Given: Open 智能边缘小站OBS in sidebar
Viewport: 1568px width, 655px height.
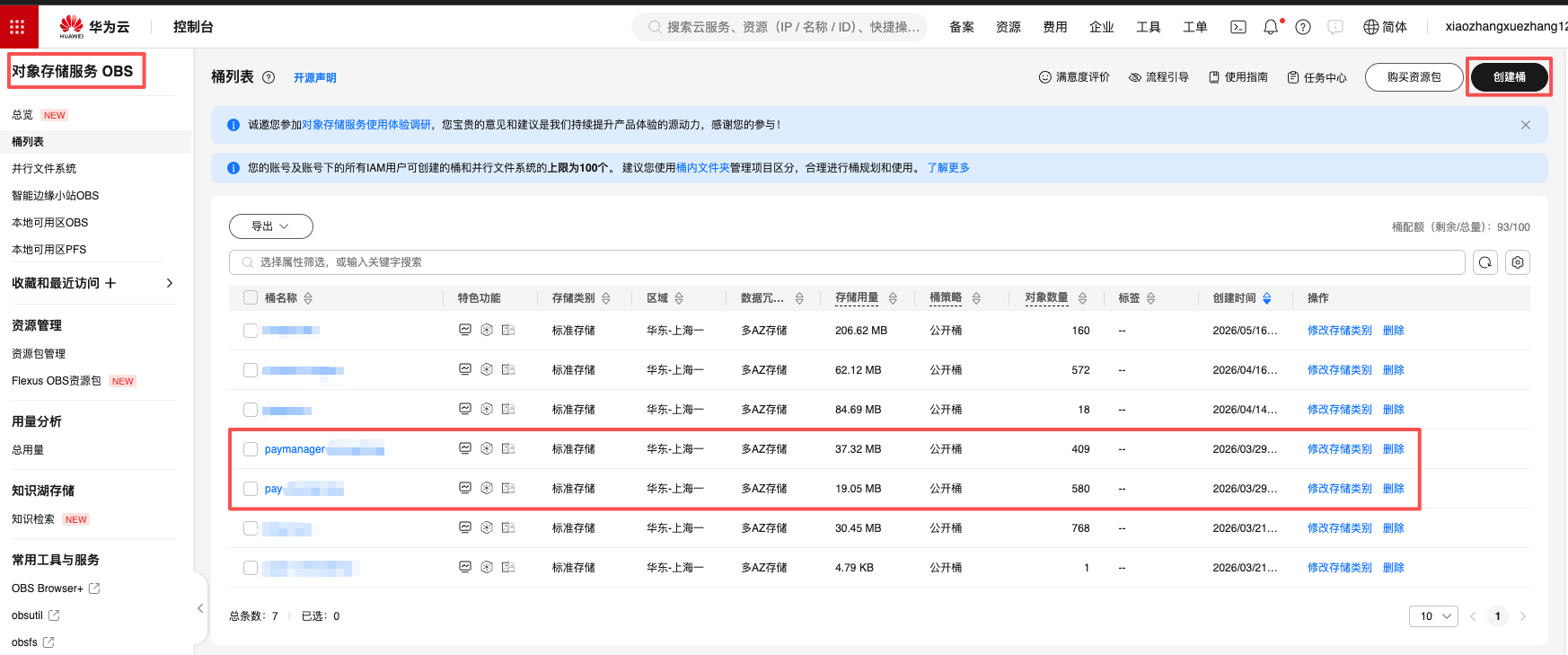Looking at the screenshot, I should pos(56,196).
